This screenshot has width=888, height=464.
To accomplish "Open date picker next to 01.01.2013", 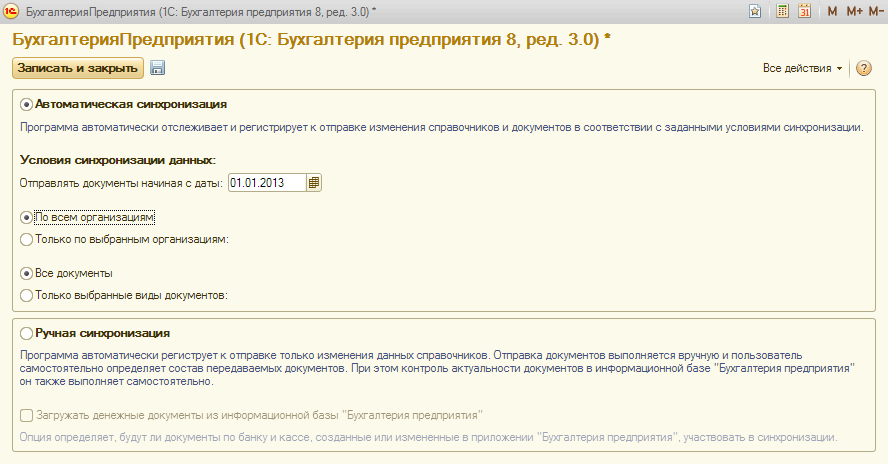I will pos(314,183).
